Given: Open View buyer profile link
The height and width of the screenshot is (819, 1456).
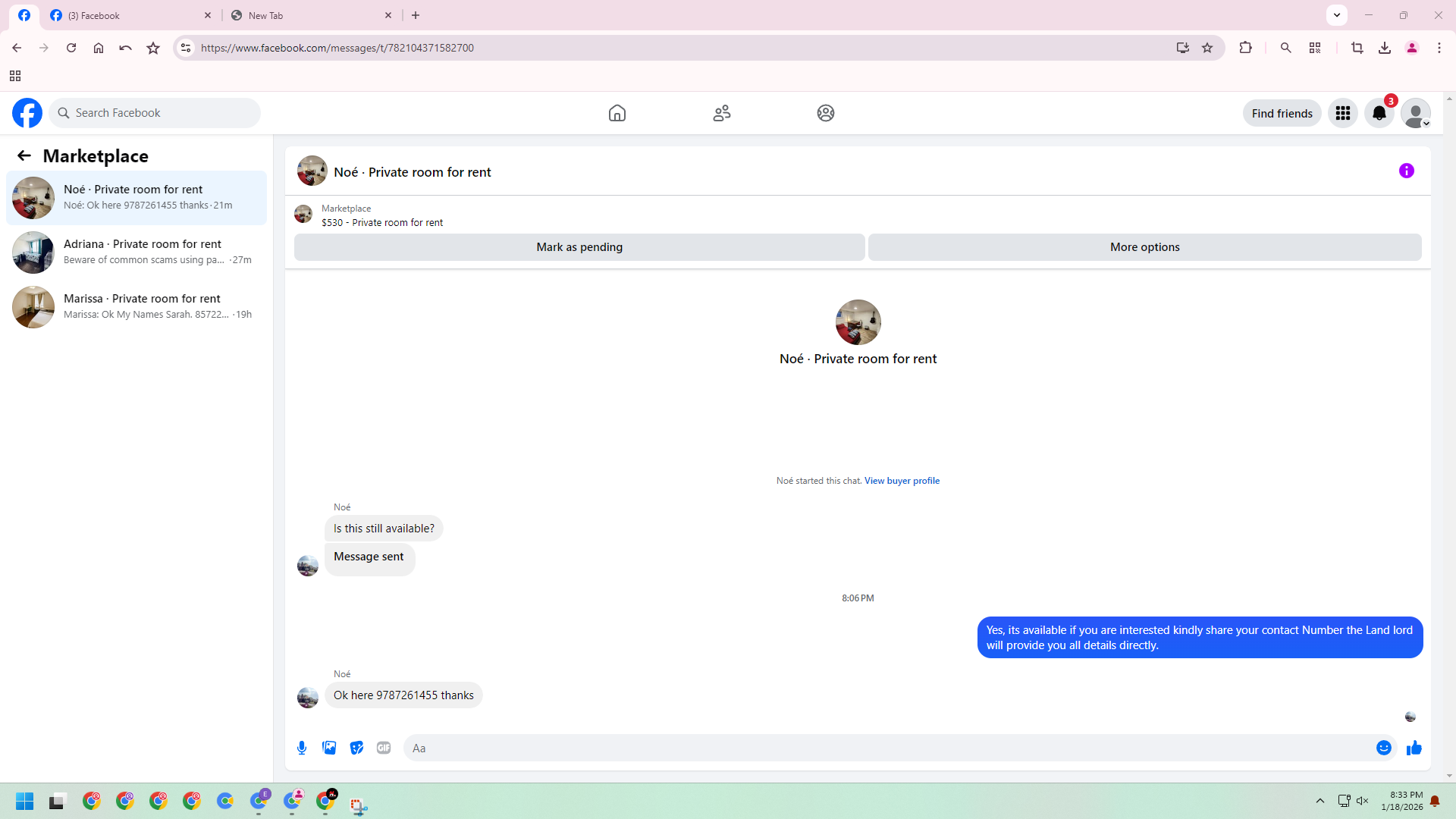Looking at the screenshot, I should (x=902, y=481).
